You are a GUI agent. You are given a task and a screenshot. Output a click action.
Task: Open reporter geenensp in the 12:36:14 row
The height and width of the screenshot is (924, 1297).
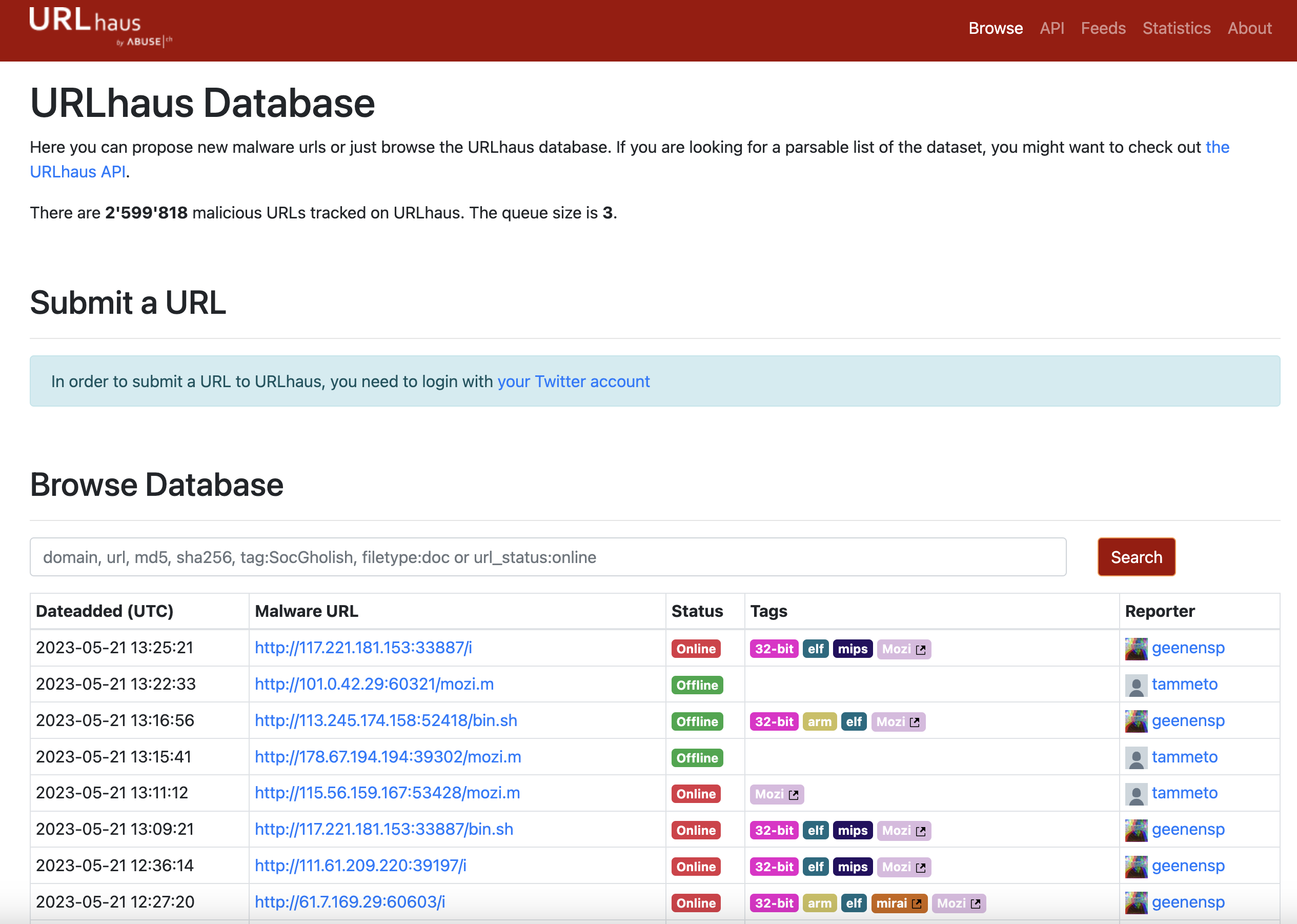click(x=1188, y=866)
